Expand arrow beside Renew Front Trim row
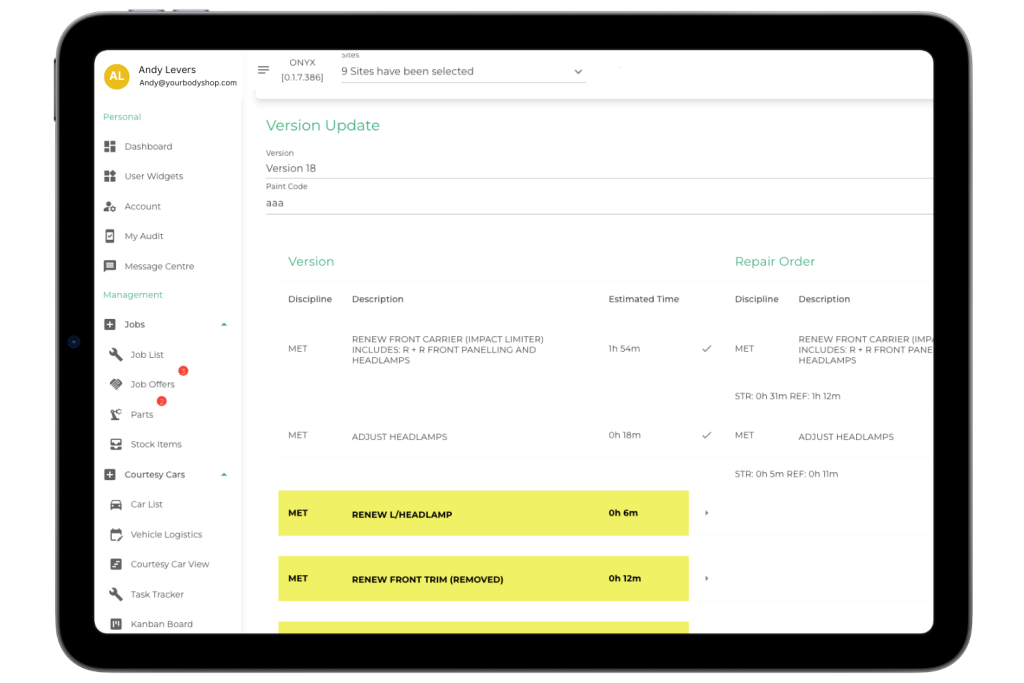The height and width of the screenshot is (683, 1024). point(707,579)
